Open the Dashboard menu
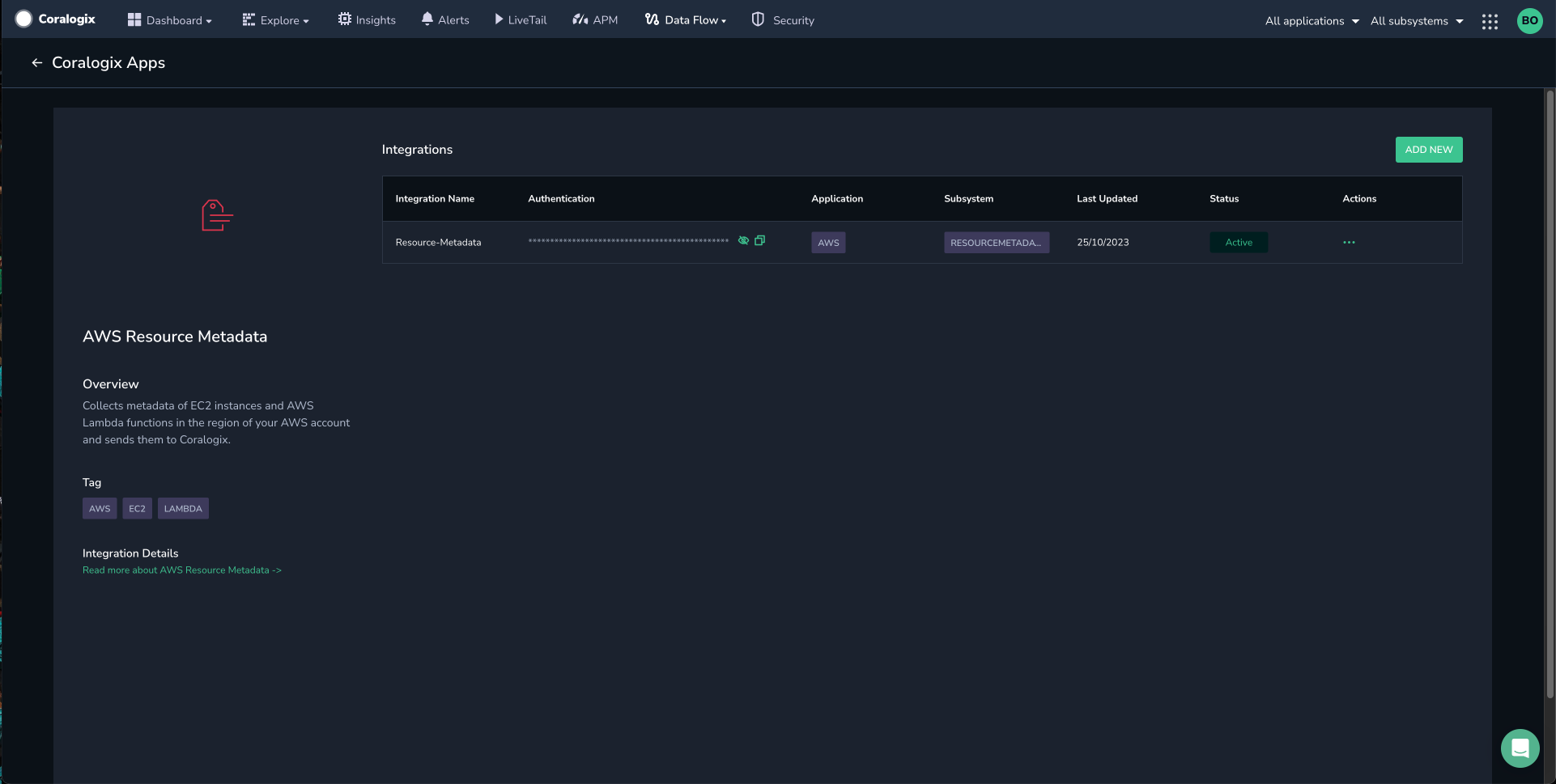1556x784 pixels. [x=170, y=20]
